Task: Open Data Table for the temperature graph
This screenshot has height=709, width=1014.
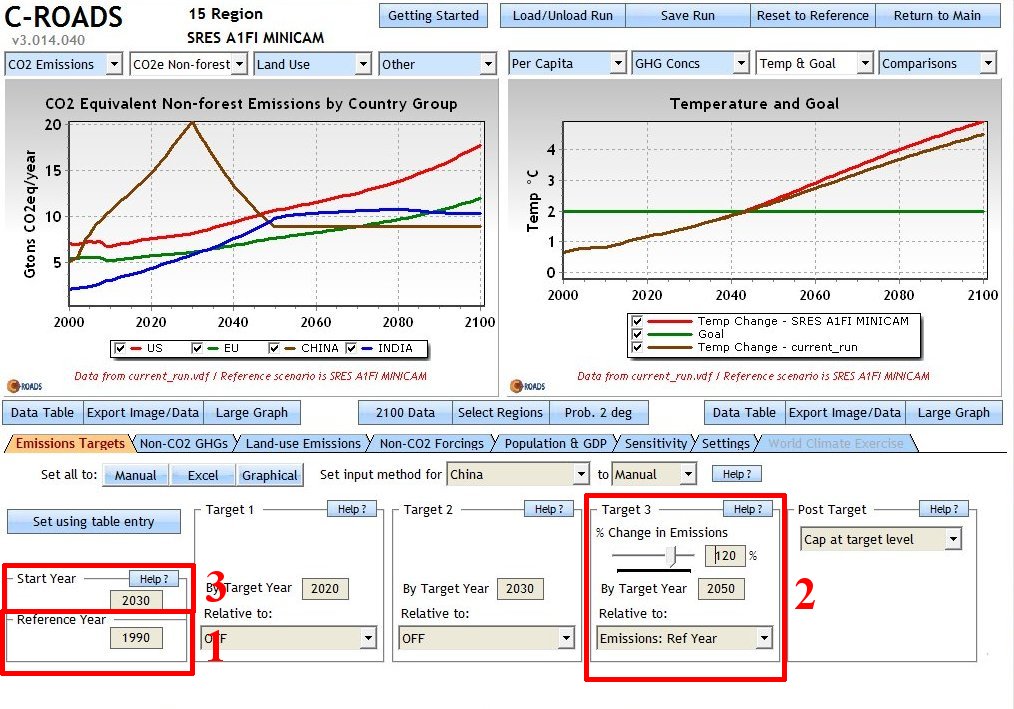Action: pos(744,413)
